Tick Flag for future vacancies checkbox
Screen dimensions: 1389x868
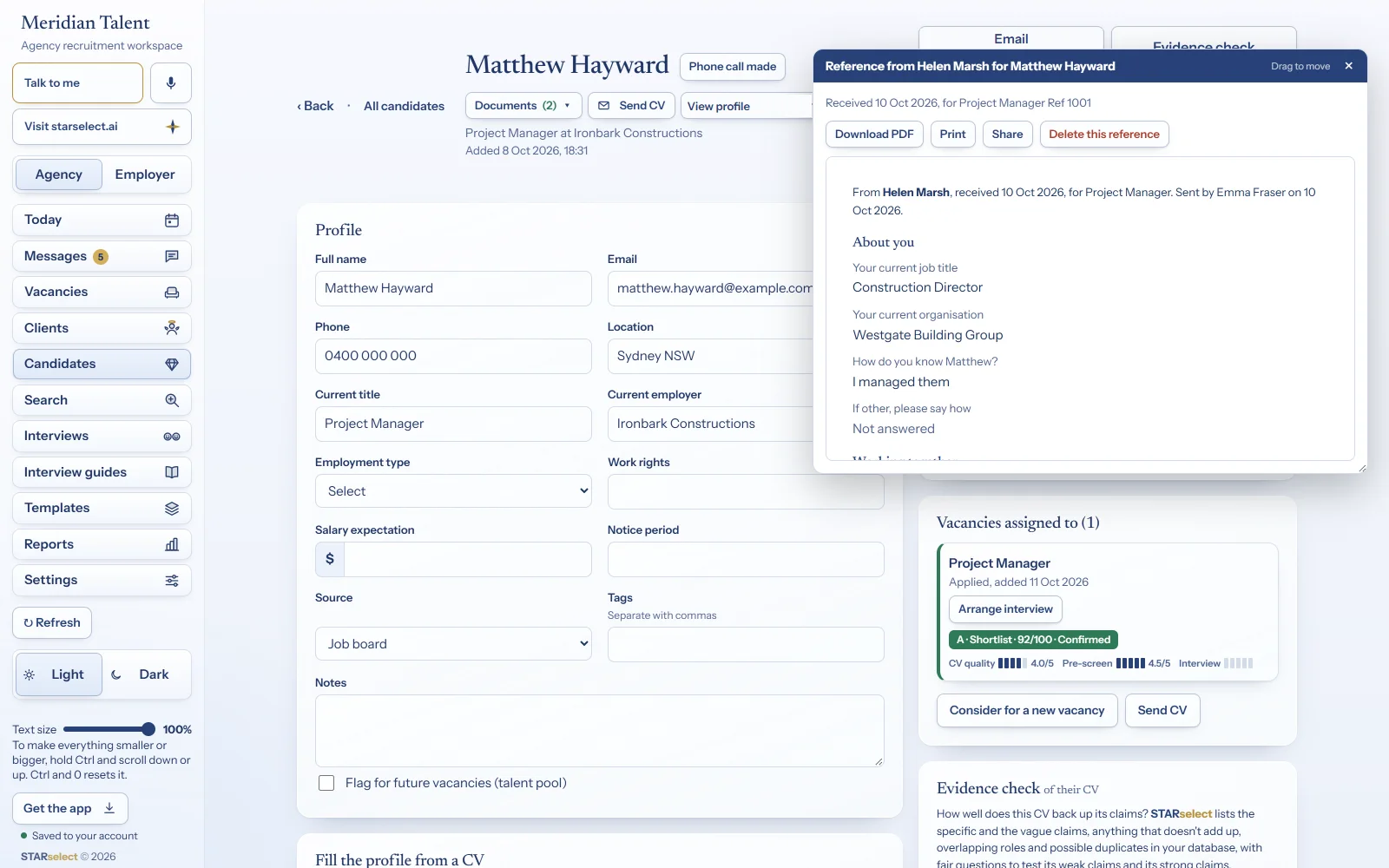point(326,783)
